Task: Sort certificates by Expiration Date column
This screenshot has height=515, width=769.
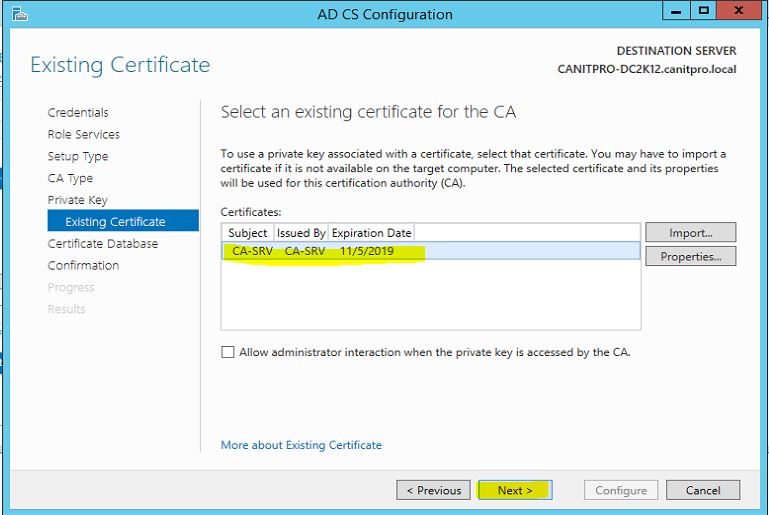Action: [x=371, y=232]
